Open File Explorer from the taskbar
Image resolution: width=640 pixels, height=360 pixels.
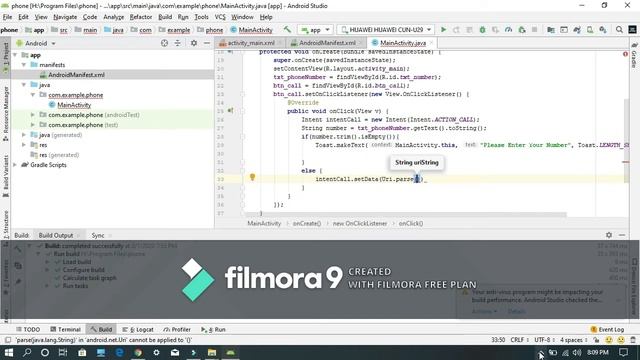pos(212,352)
